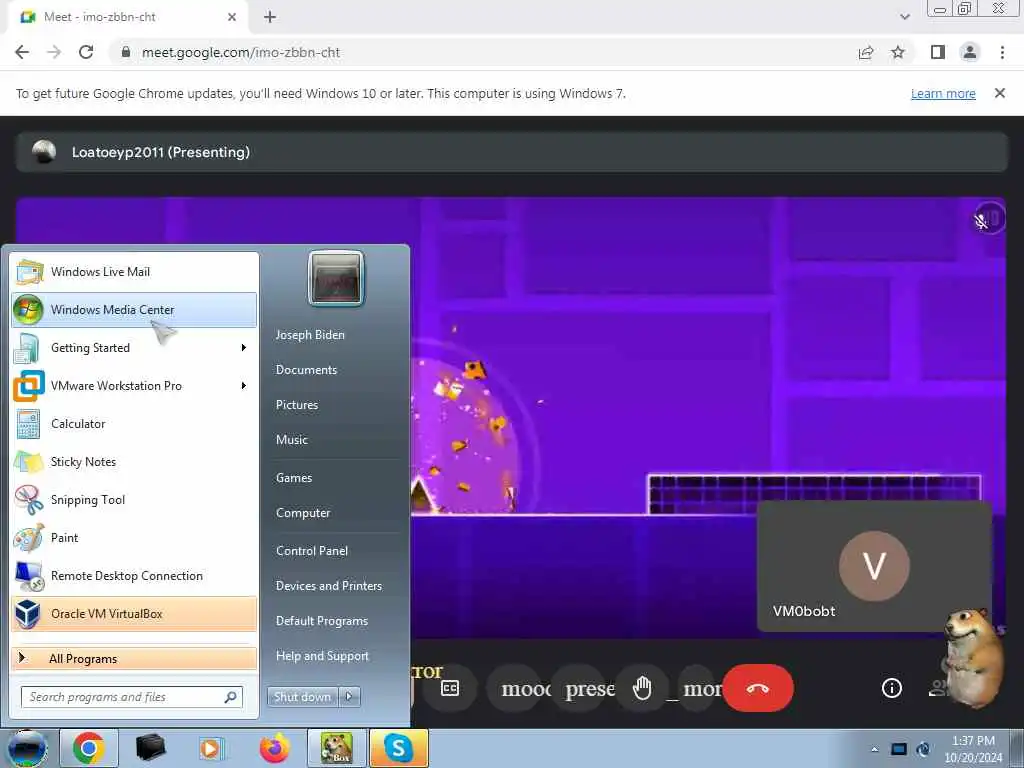Open Sticky Notes

click(x=134, y=462)
